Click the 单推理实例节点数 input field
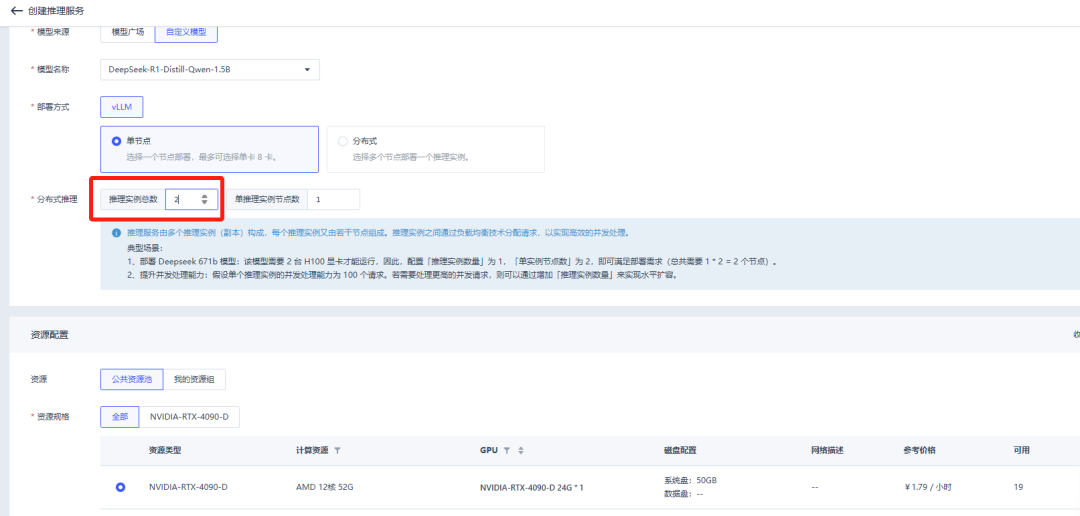 pos(333,199)
